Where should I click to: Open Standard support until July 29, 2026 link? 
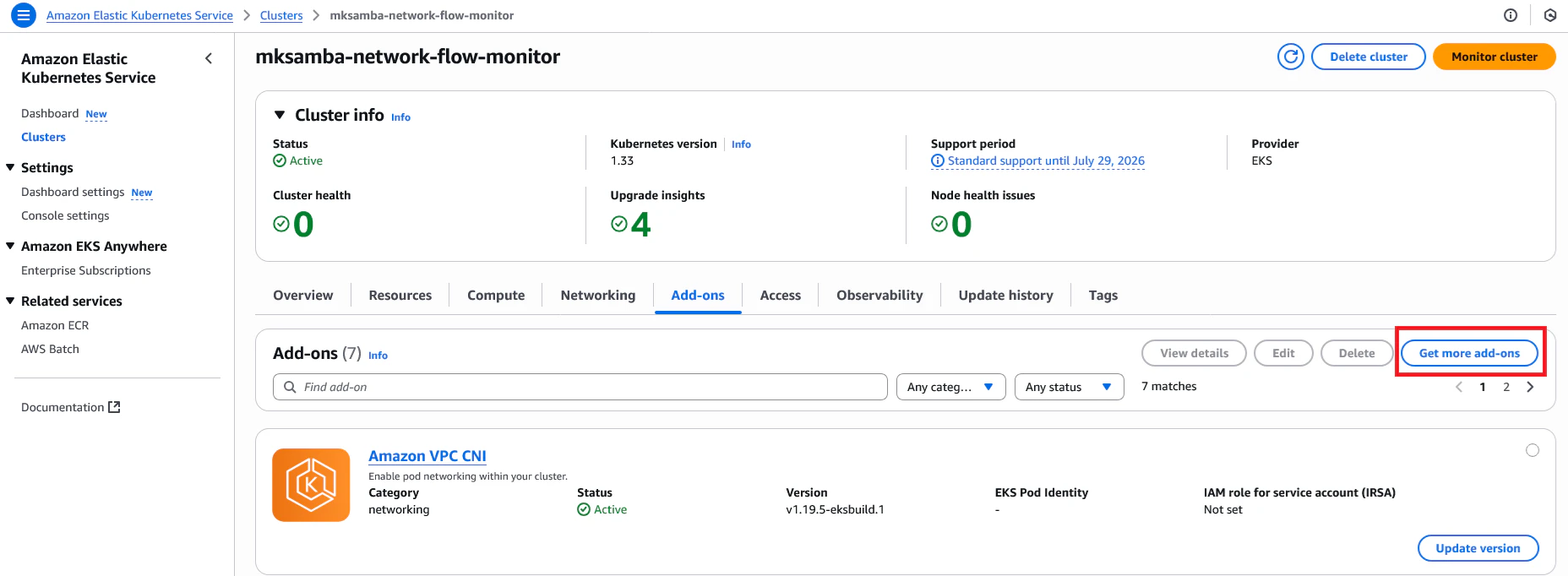1046,160
